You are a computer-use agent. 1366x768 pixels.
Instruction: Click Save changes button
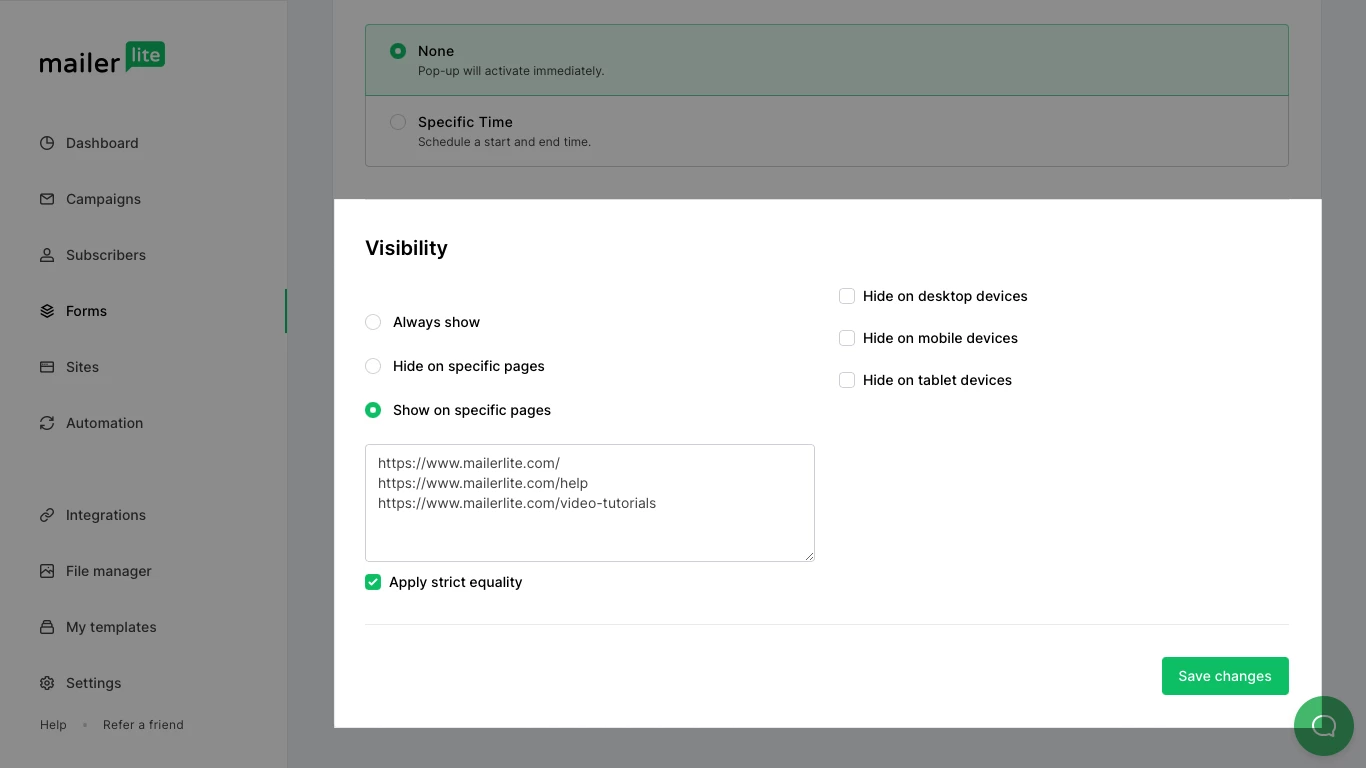click(1224, 676)
